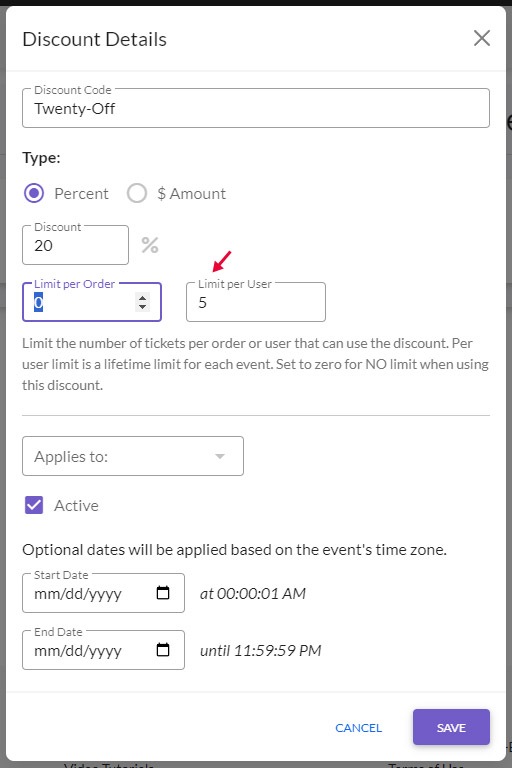Image resolution: width=512 pixels, height=768 pixels.
Task: Select the $ Amount discount type
Action: point(137,193)
